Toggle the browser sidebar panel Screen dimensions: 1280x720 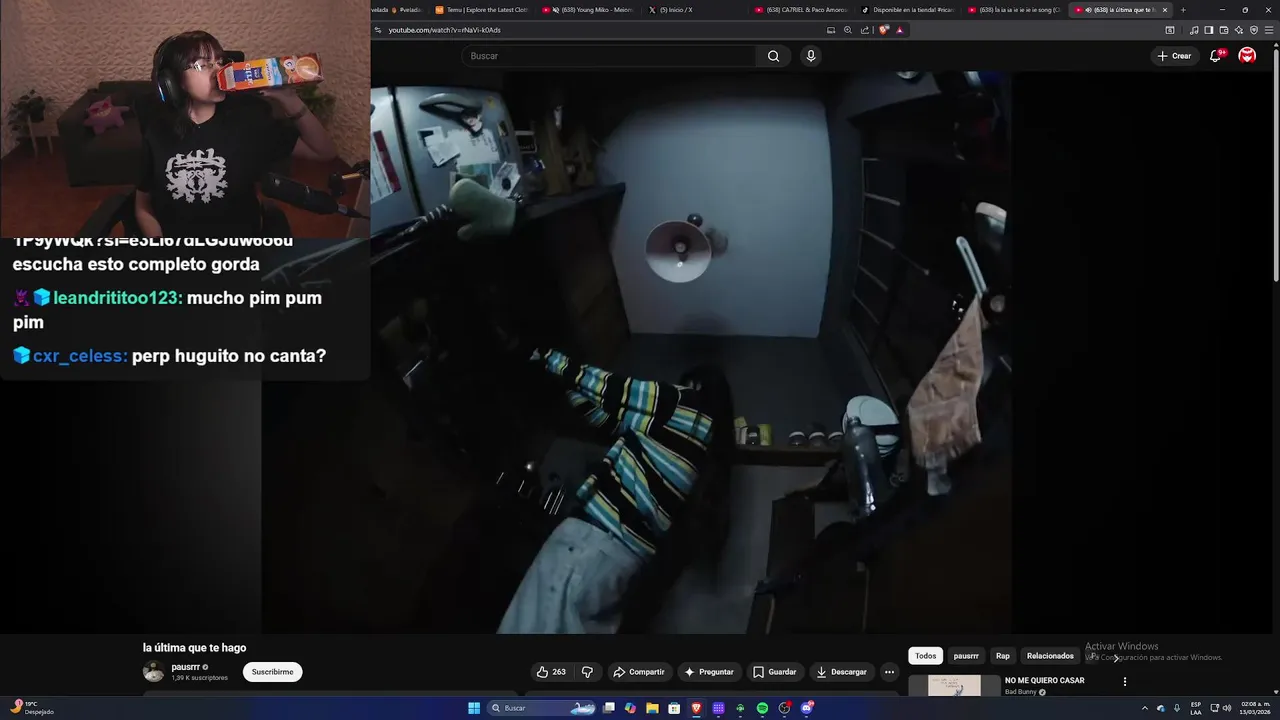pos(1208,30)
